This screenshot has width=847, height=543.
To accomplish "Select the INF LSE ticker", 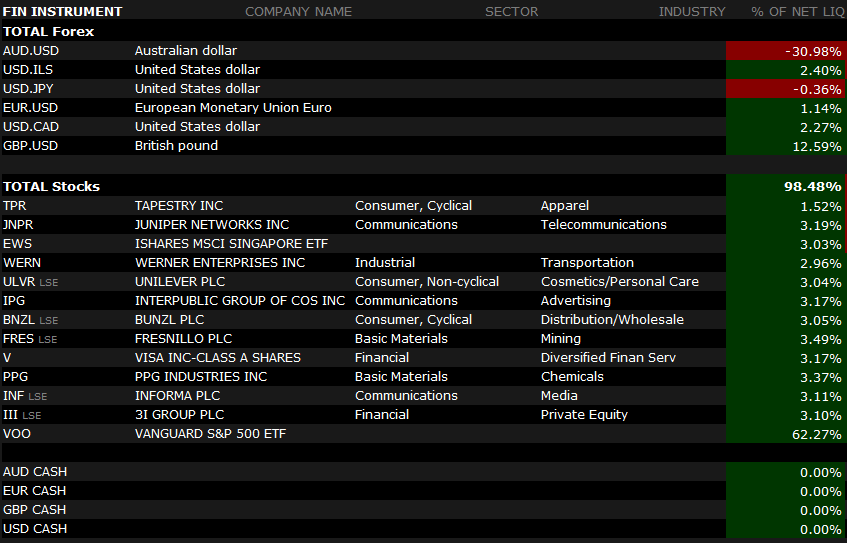I will [x=25, y=396].
